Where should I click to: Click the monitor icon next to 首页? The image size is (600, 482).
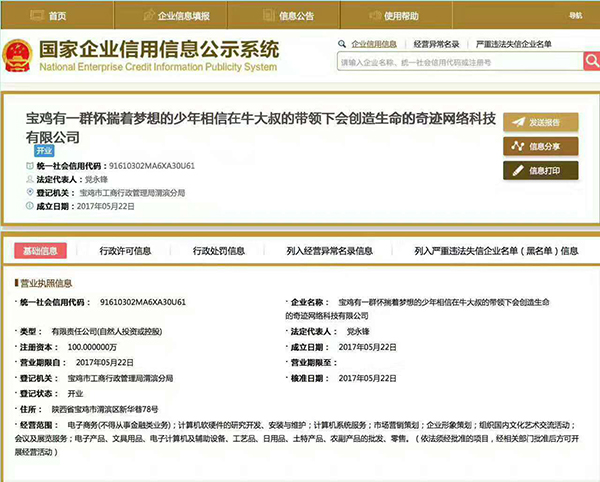pyautogui.click(x=37, y=15)
